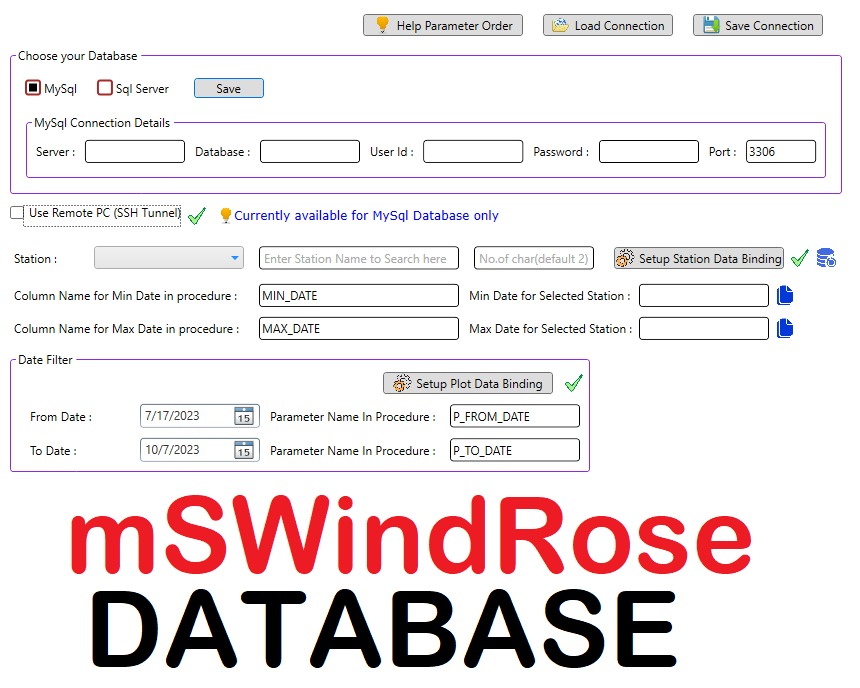
Task: Click the No.of char(default 2) field
Action: 534,258
